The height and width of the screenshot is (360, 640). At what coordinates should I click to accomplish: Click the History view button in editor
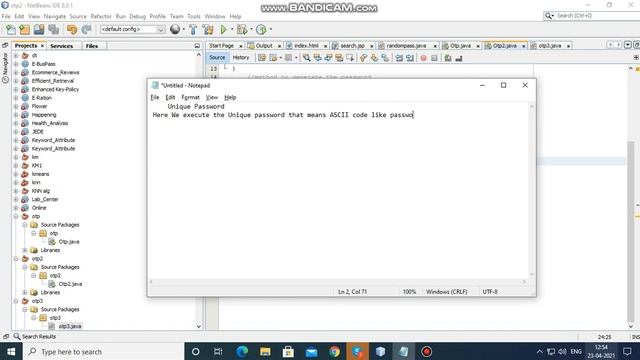coord(241,58)
